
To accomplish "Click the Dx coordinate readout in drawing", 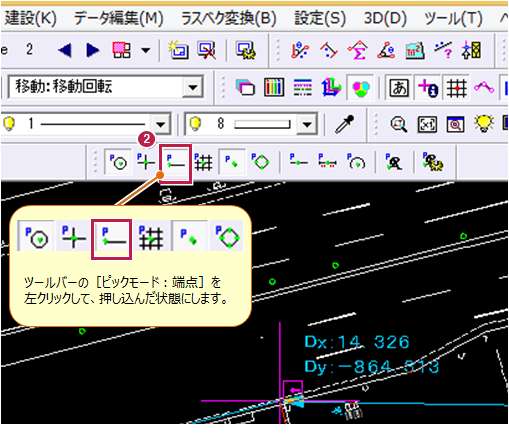I will pyautogui.click(x=357, y=342).
